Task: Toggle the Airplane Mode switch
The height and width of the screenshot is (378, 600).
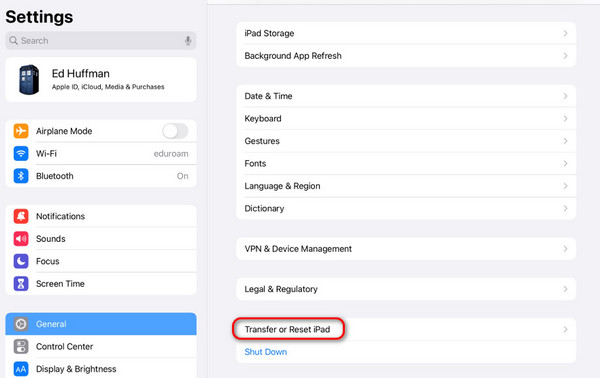Action: 175,131
